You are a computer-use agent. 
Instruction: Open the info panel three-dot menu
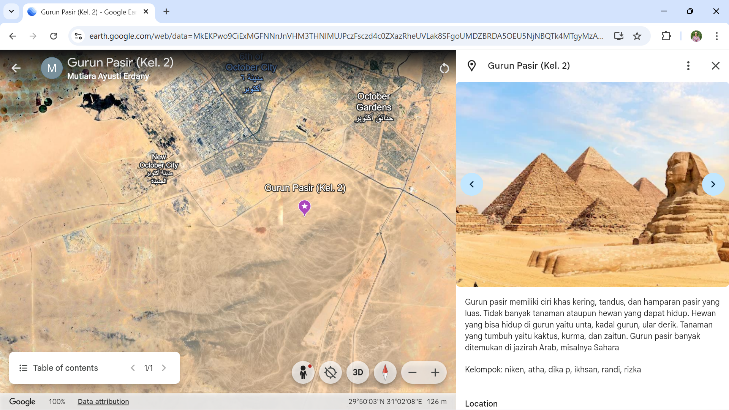[x=688, y=66]
